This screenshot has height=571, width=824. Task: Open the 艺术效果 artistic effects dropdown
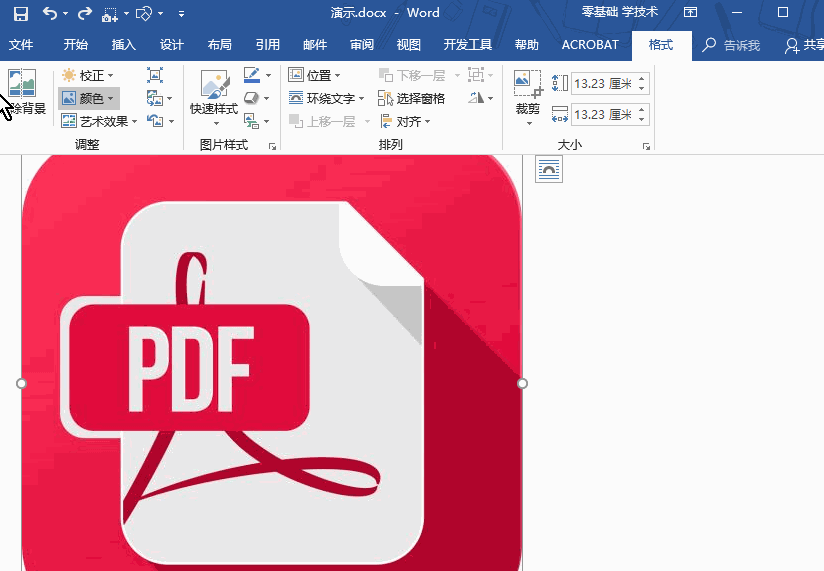[99, 121]
